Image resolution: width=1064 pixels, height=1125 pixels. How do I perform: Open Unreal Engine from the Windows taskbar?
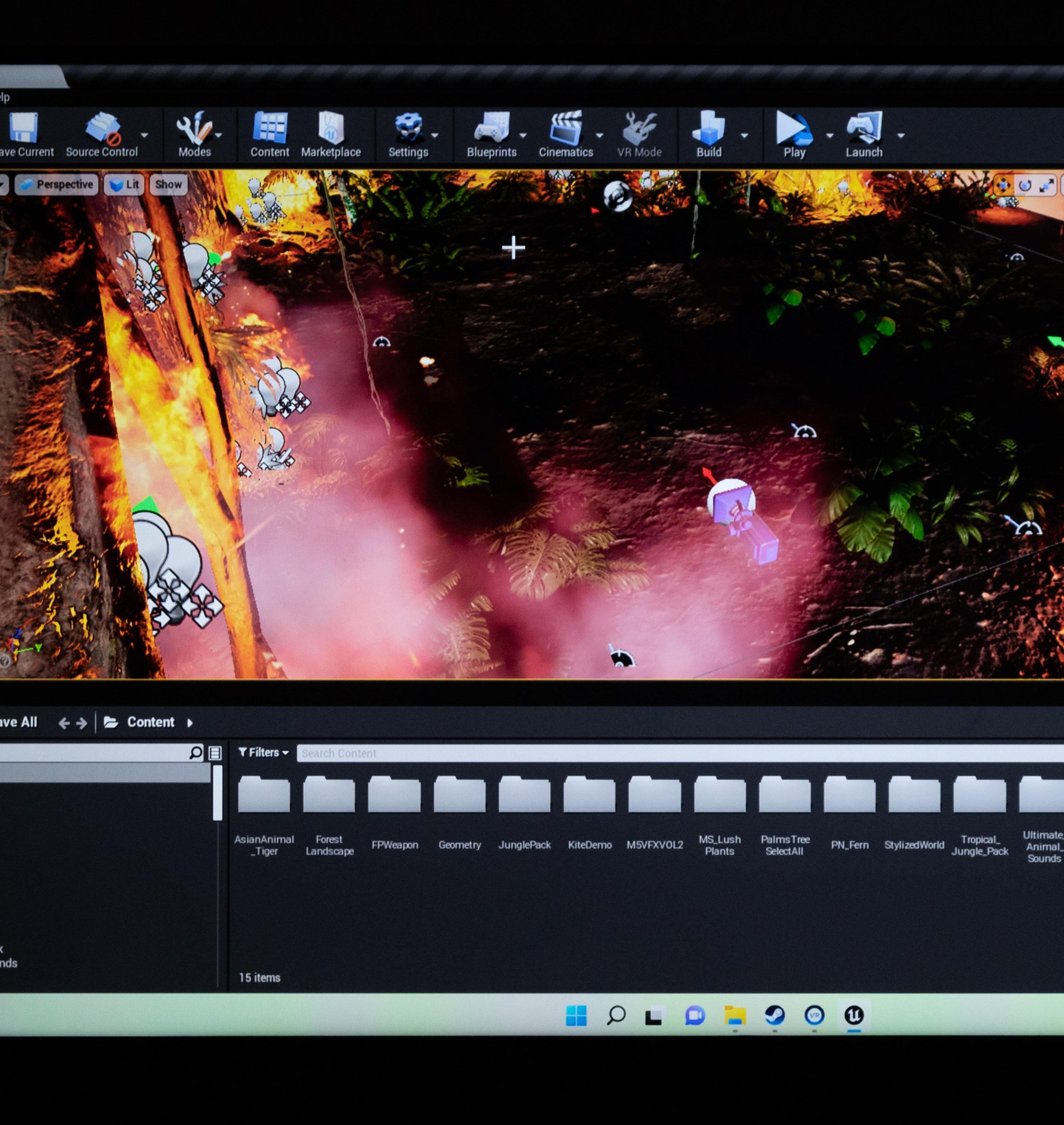click(854, 1015)
